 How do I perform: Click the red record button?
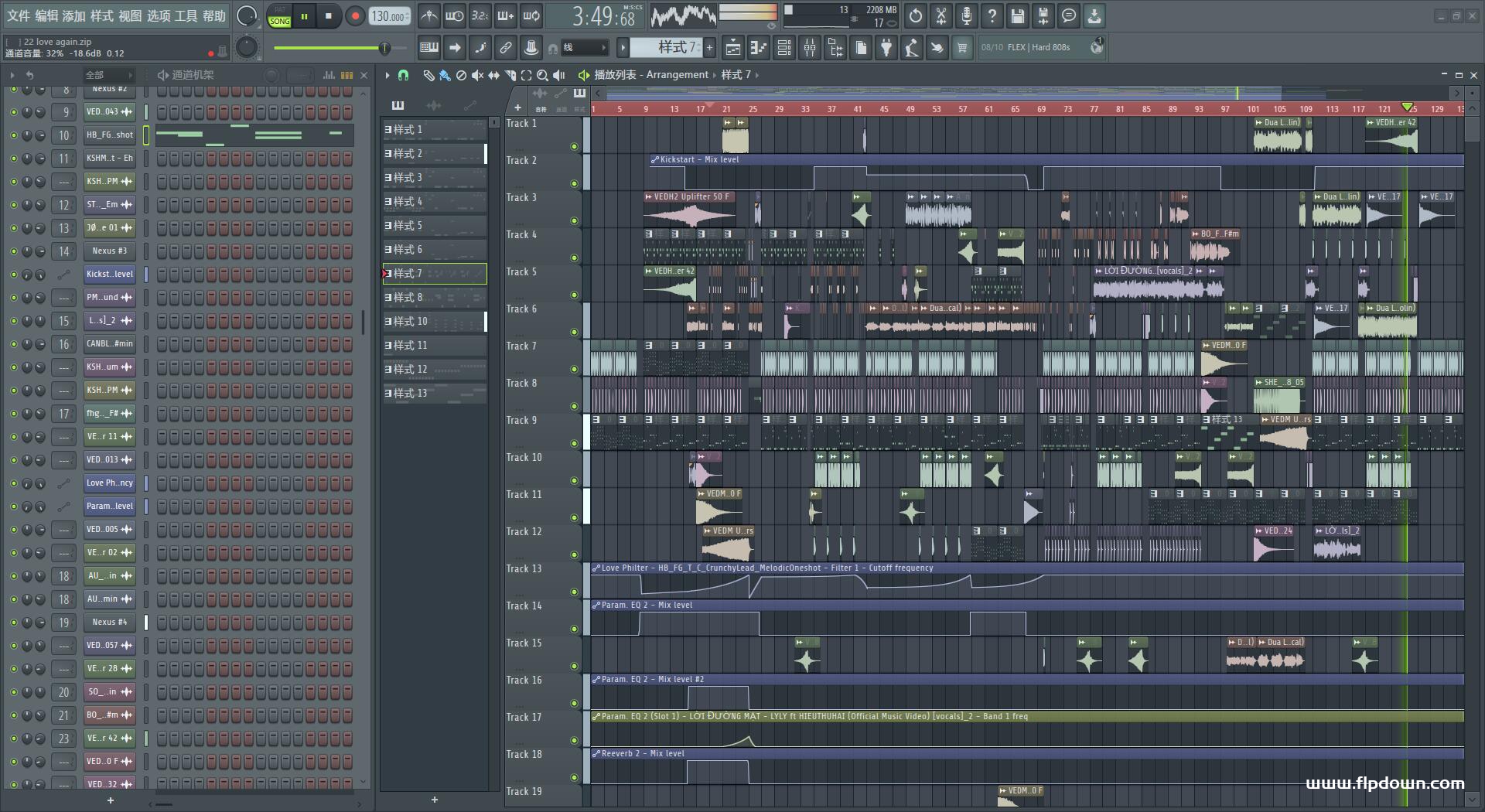coord(355,16)
